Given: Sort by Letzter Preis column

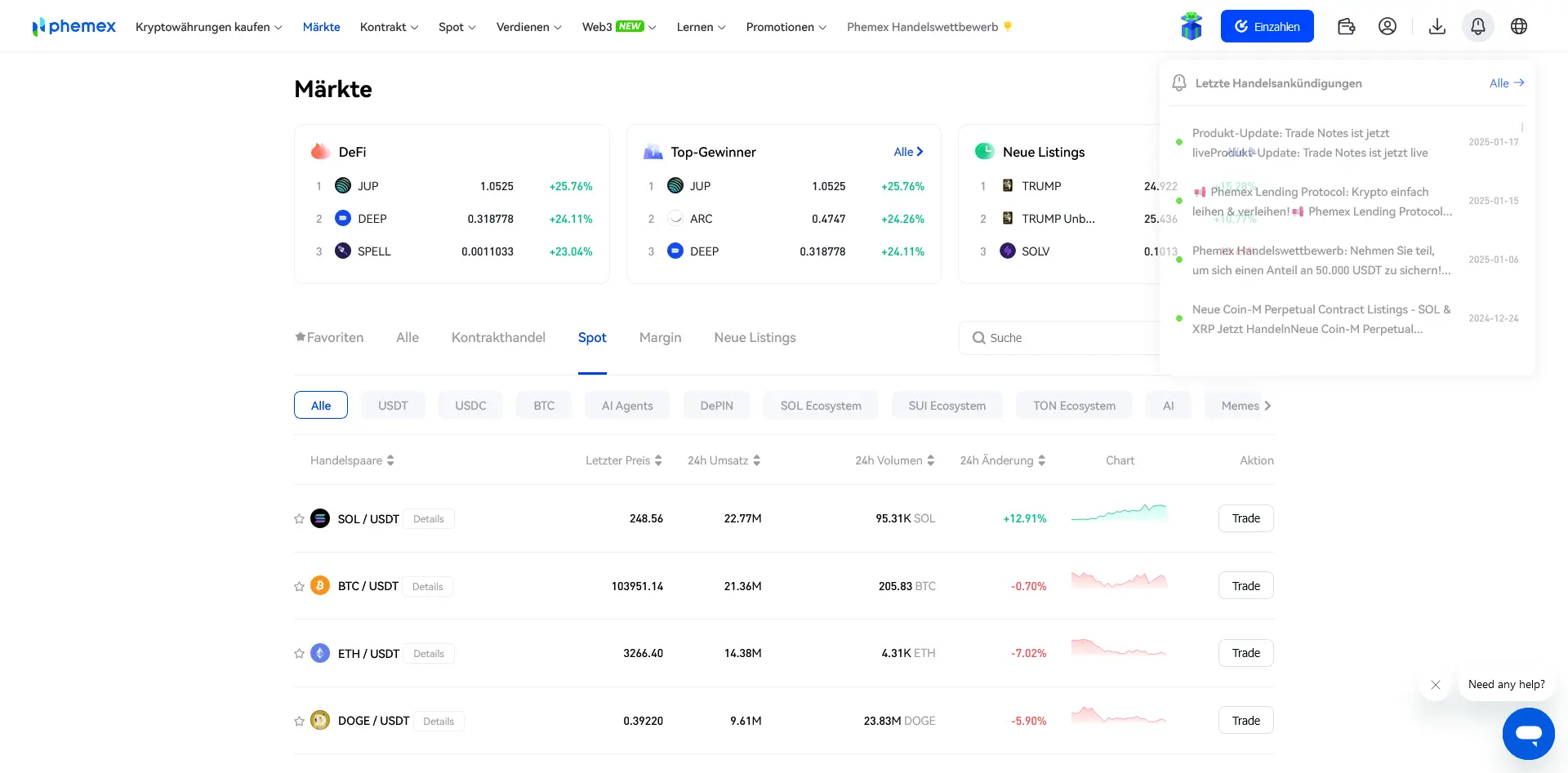Looking at the screenshot, I should coord(624,460).
